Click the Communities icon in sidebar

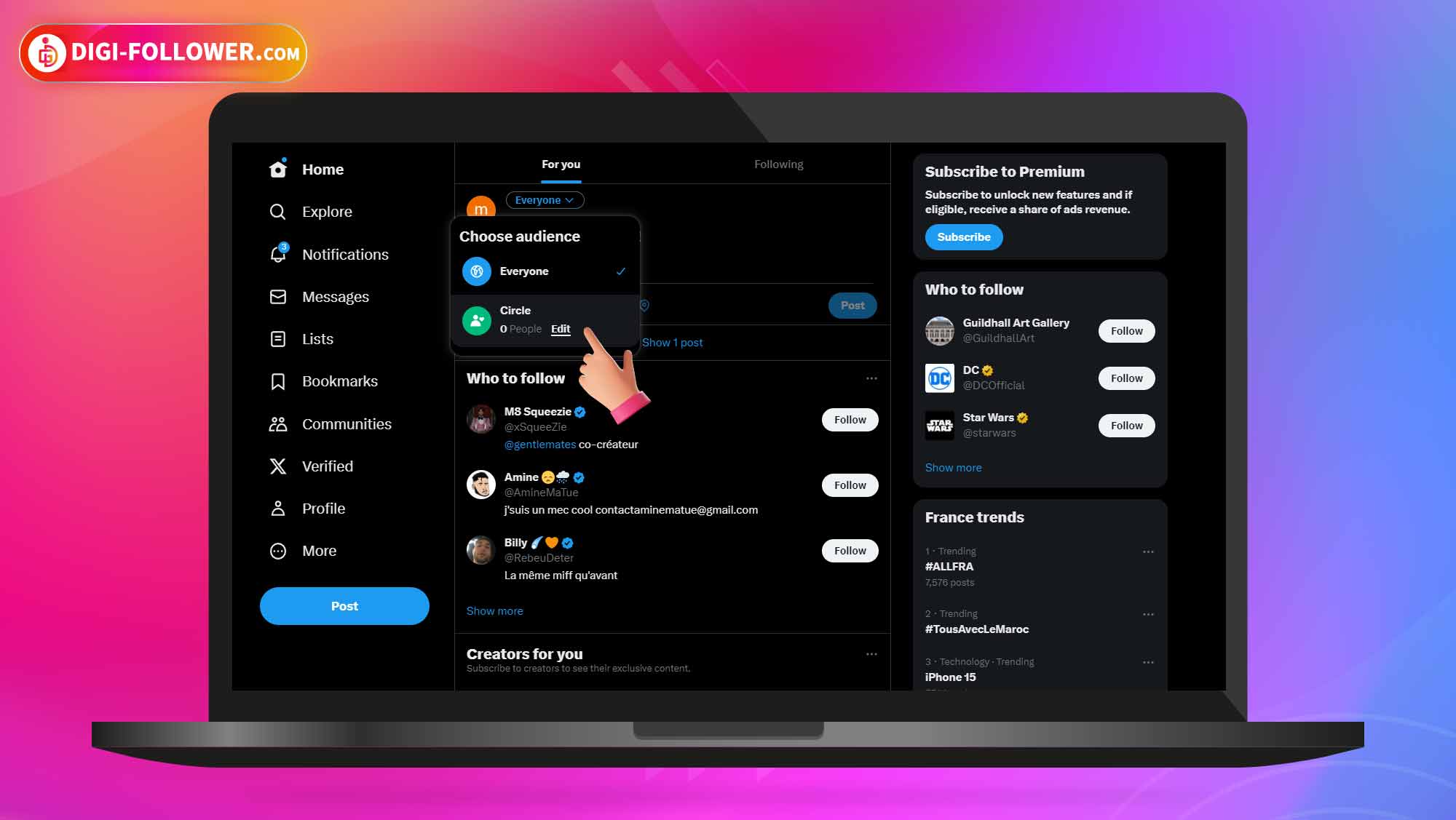click(279, 423)
